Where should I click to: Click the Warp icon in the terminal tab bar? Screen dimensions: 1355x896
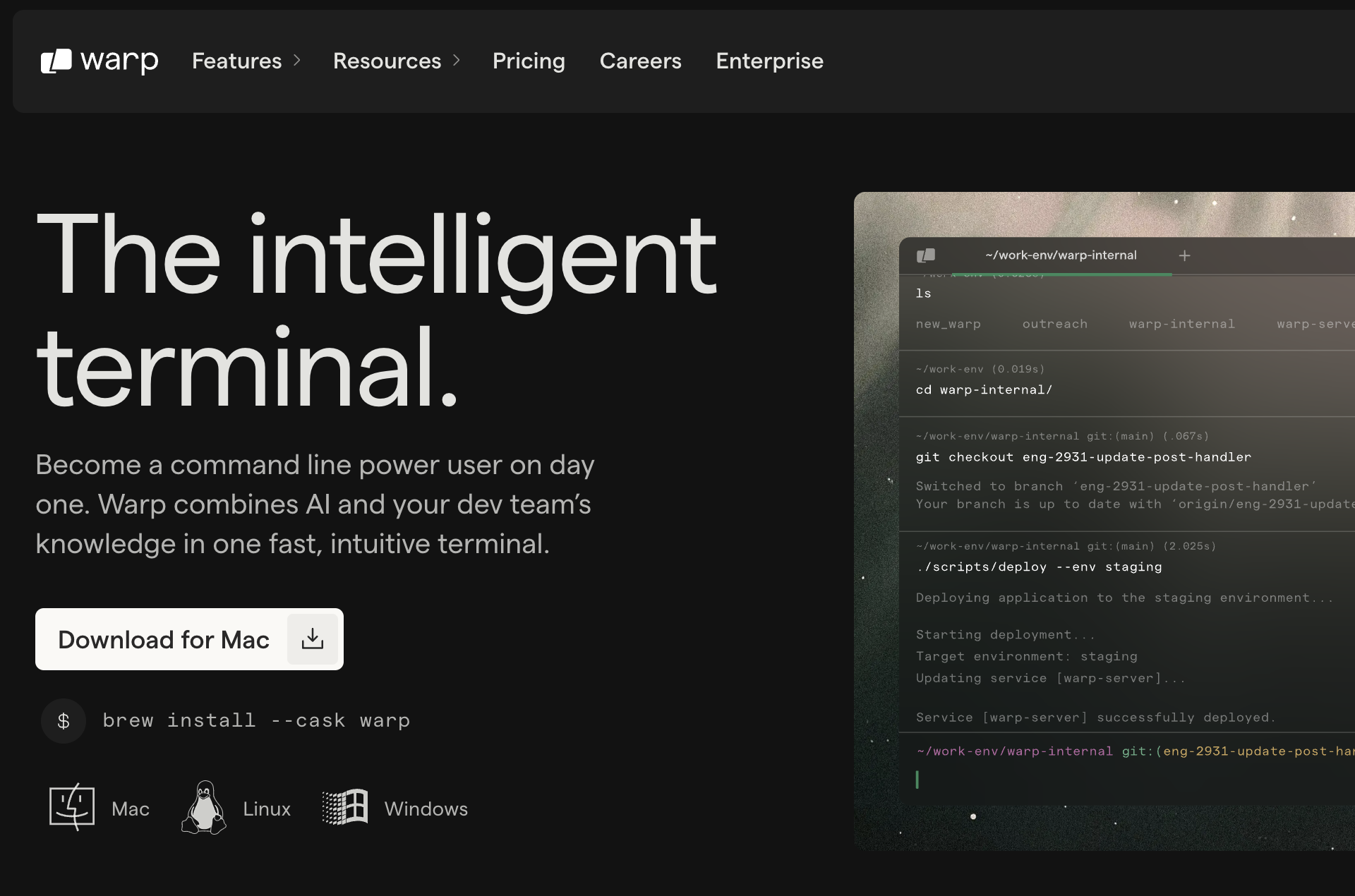(926, 255)
